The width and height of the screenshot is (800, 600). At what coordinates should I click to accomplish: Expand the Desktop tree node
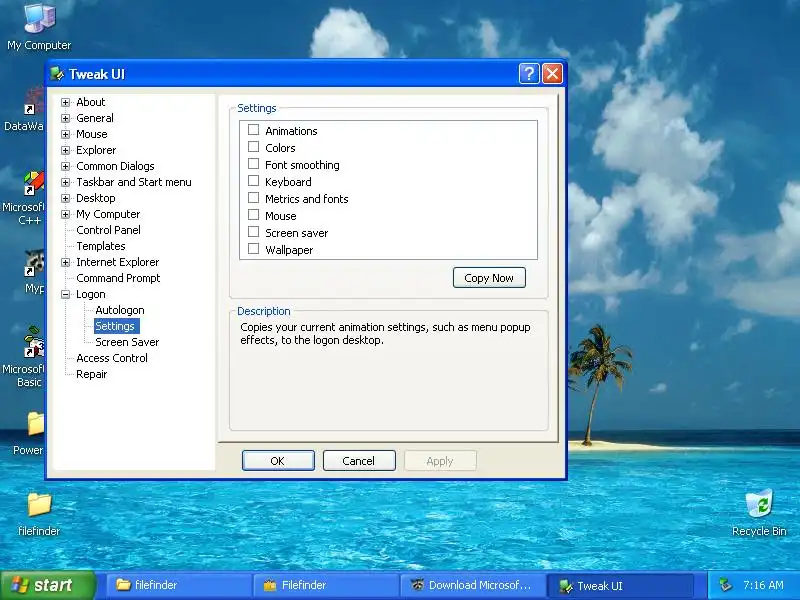click(x=65, y=198)
